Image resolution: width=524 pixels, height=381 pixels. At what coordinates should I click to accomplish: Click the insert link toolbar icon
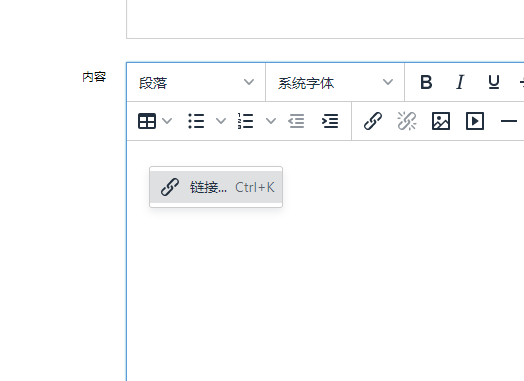coord(373,121)
